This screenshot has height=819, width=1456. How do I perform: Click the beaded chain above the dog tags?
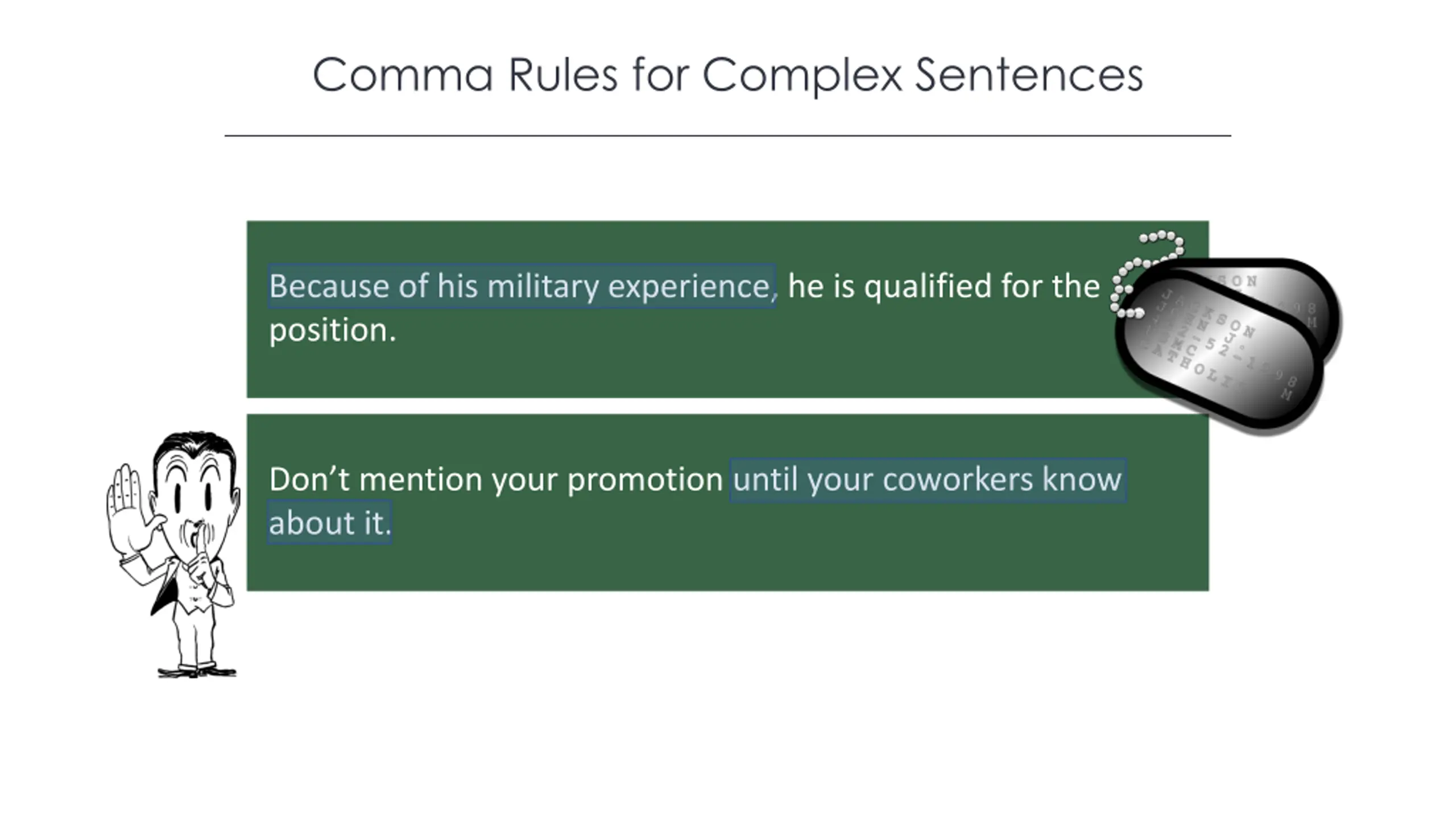[x=1143, y=266]
